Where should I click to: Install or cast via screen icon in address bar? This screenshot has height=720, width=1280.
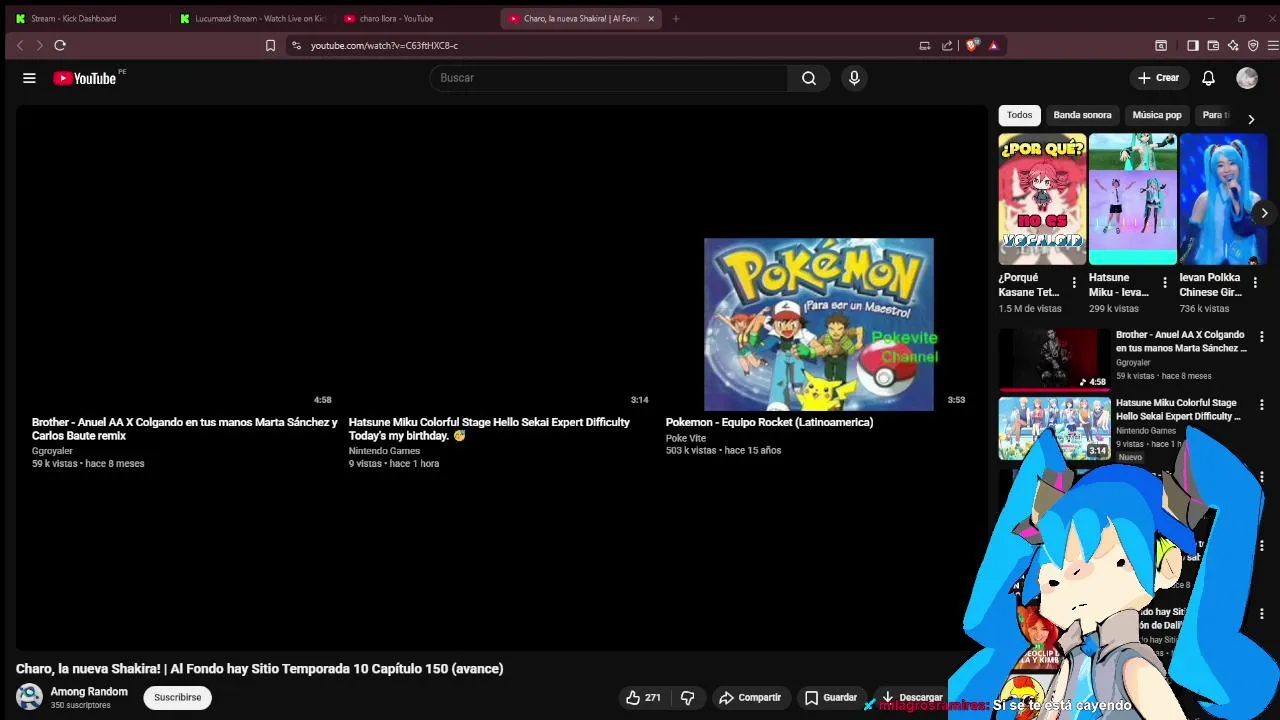click(924, 45)
